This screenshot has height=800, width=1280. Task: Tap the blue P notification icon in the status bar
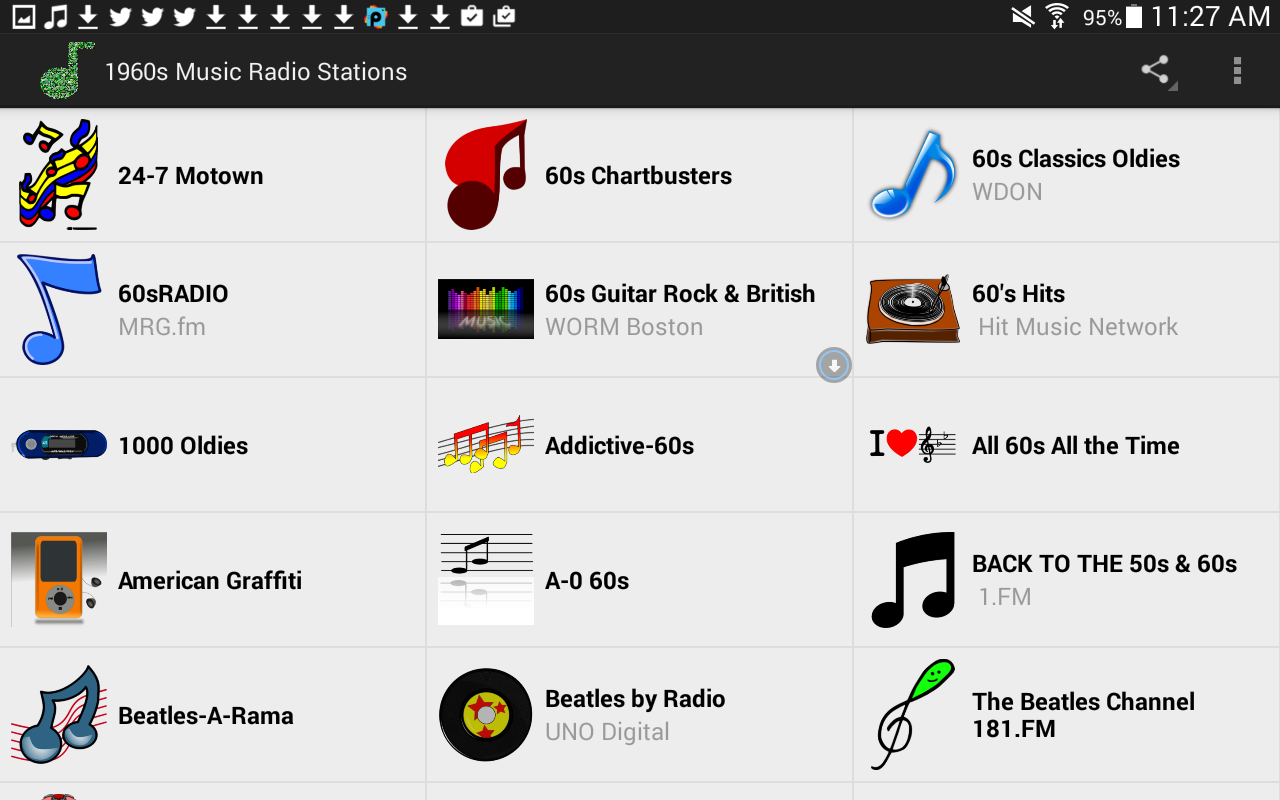(x=376, y=16)
